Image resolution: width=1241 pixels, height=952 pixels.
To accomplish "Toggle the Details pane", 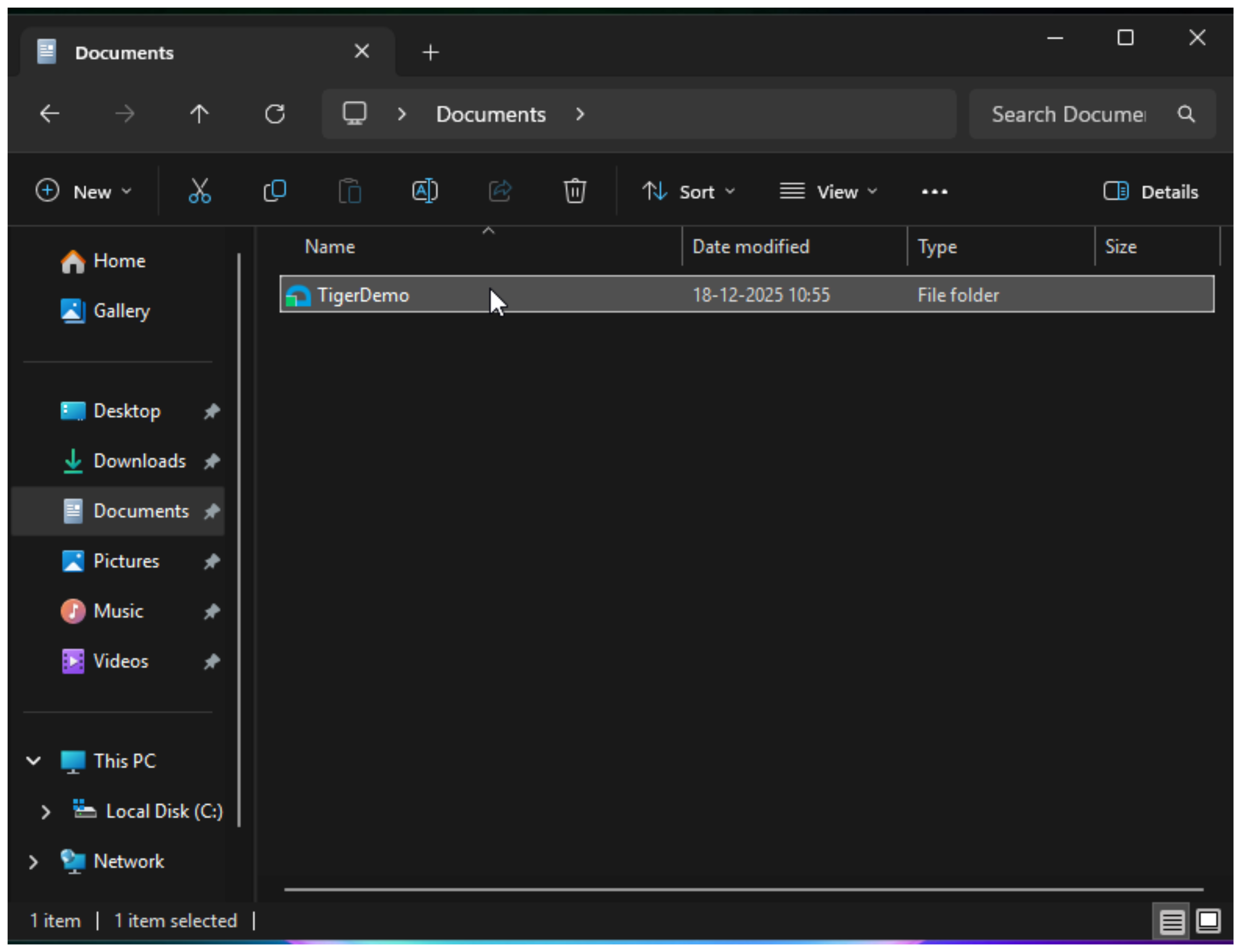I will coord(1151,192).
